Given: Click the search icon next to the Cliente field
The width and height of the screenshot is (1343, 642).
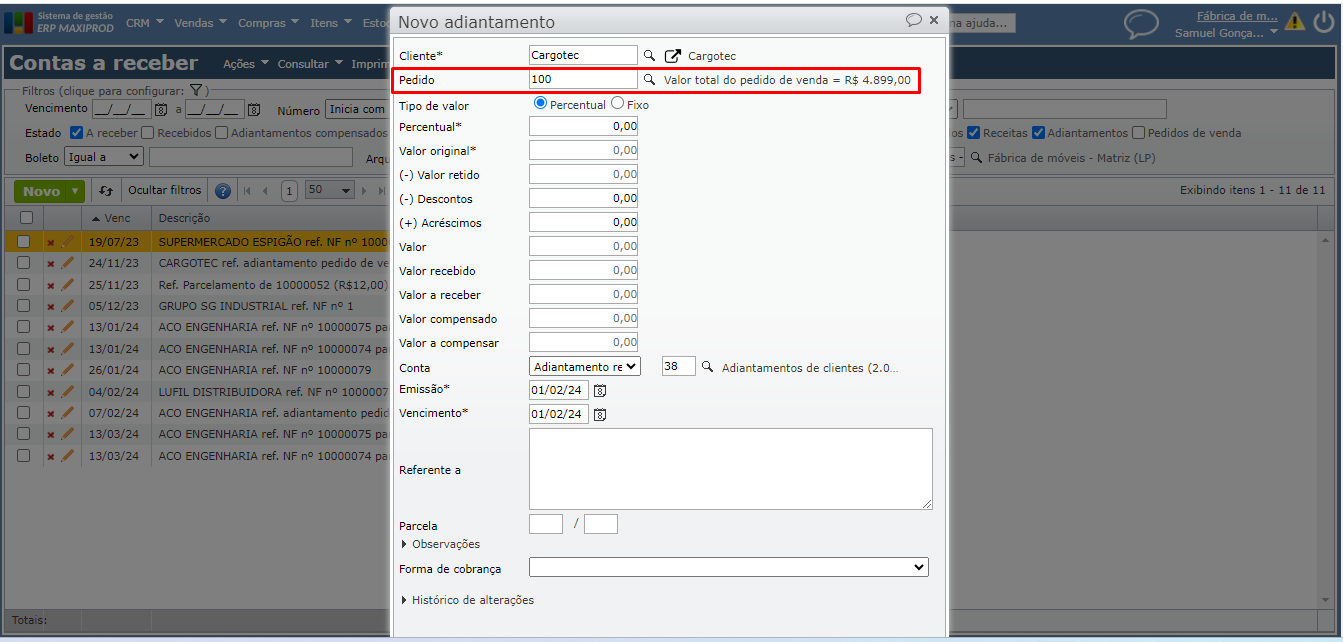Looking at the screenshot, I should 649,56.
